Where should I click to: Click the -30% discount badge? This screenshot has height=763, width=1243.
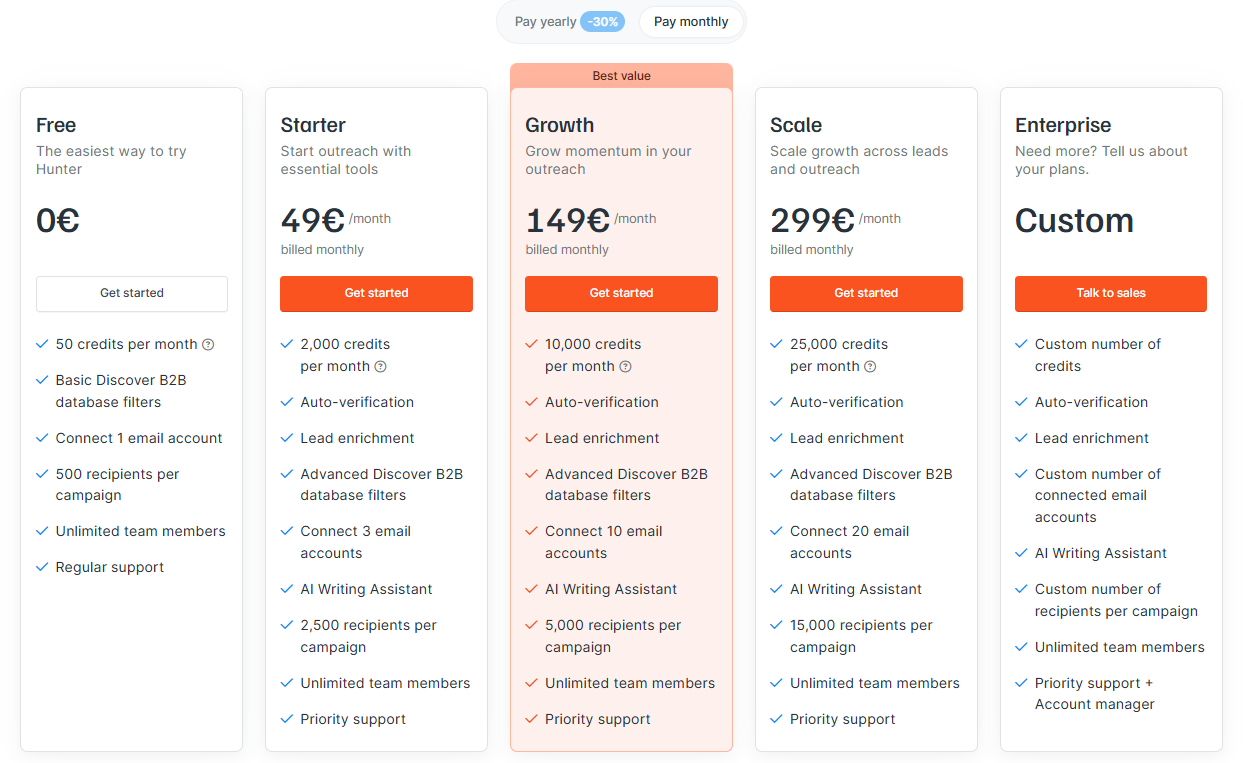click(x=603, y=21)
